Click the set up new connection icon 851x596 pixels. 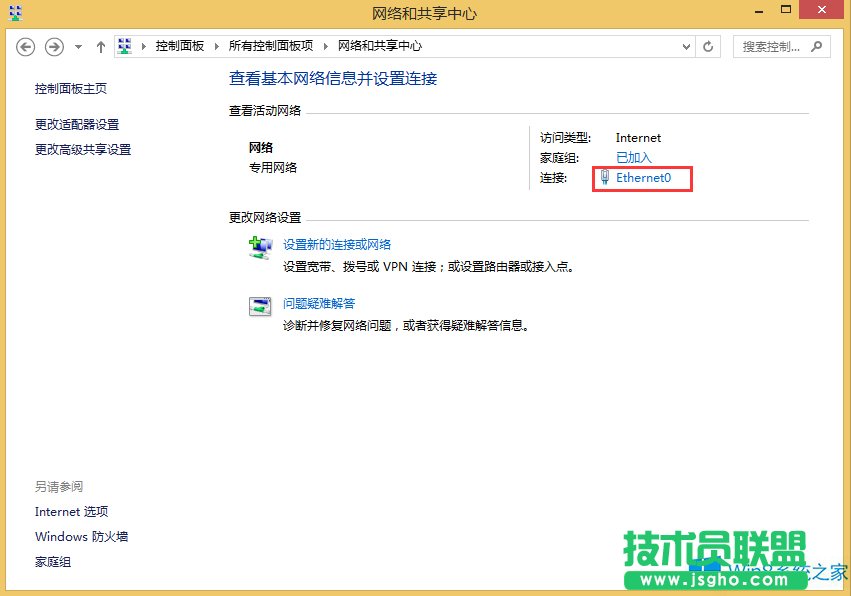tap(259, 247)
